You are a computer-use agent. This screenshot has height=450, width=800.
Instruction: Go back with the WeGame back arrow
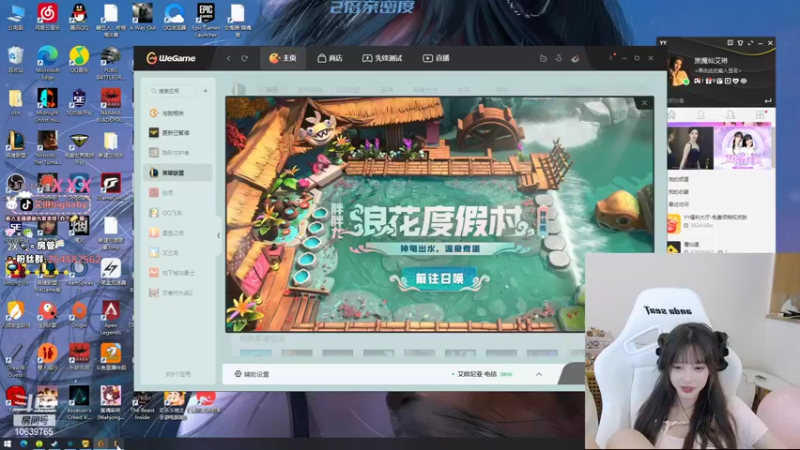point(229,58)
